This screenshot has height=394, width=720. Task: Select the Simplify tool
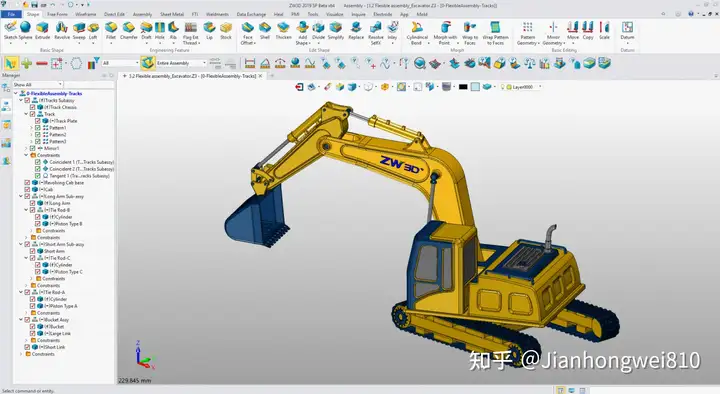(x=336, y=30)
